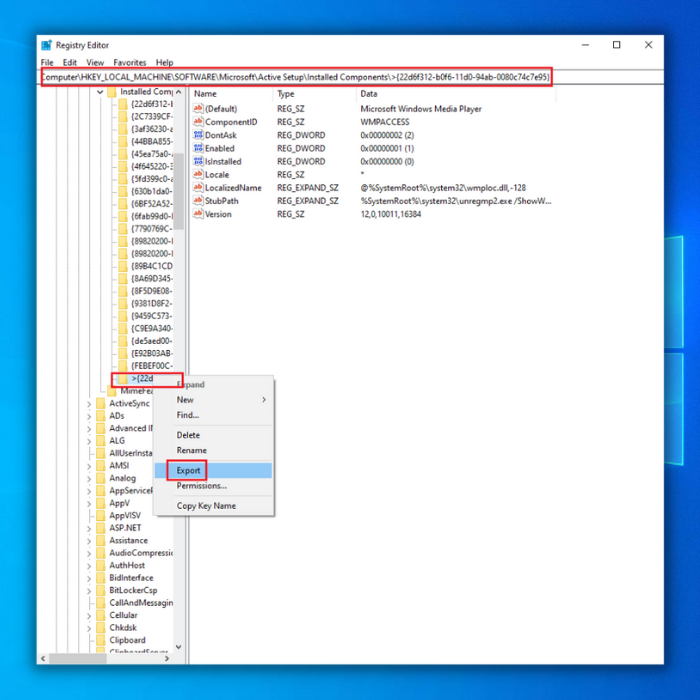
Task: Click the {7790769C- key folder icon
Action: tap(123, 229)
